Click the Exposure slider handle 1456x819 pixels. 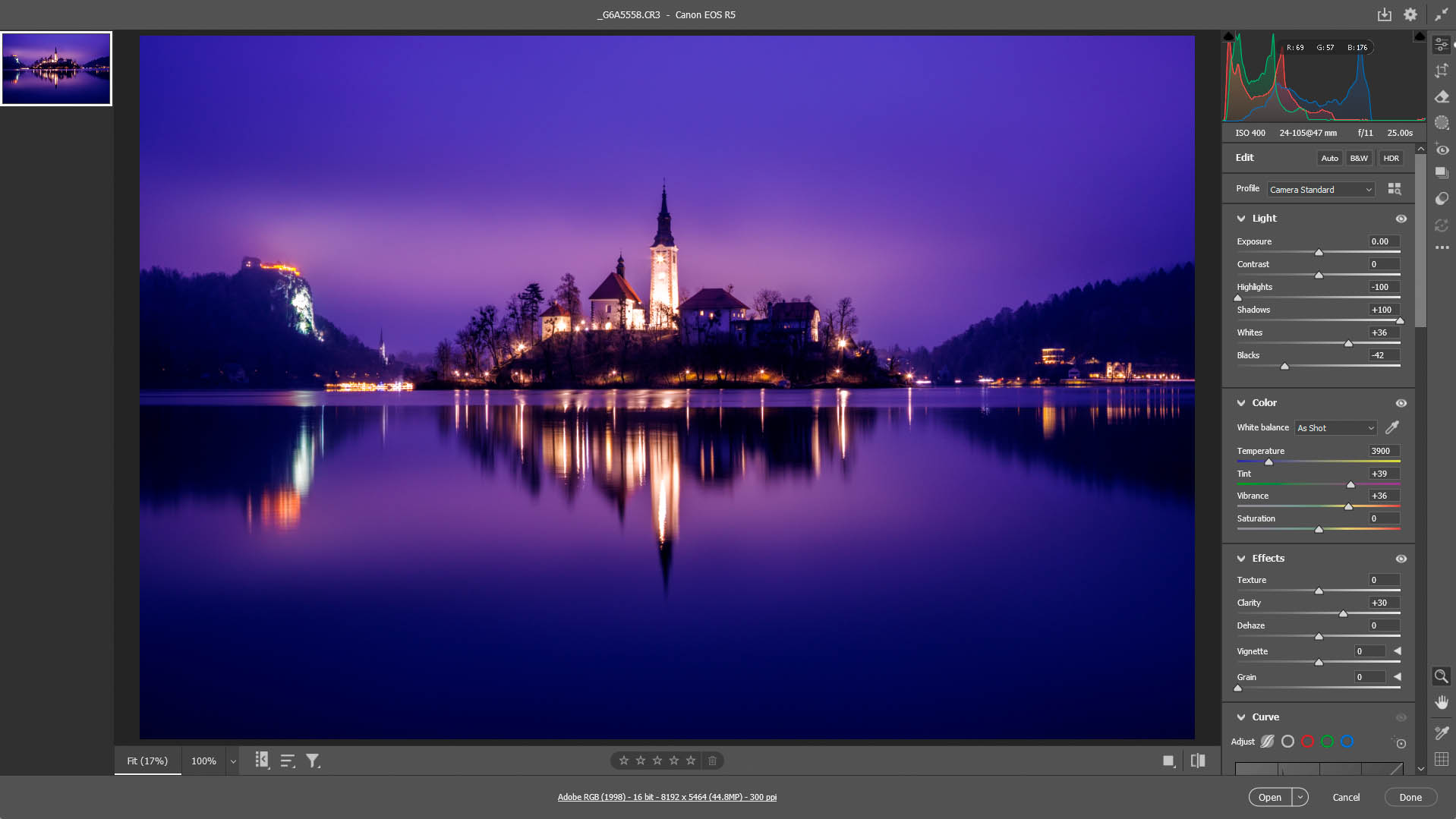1319,252
